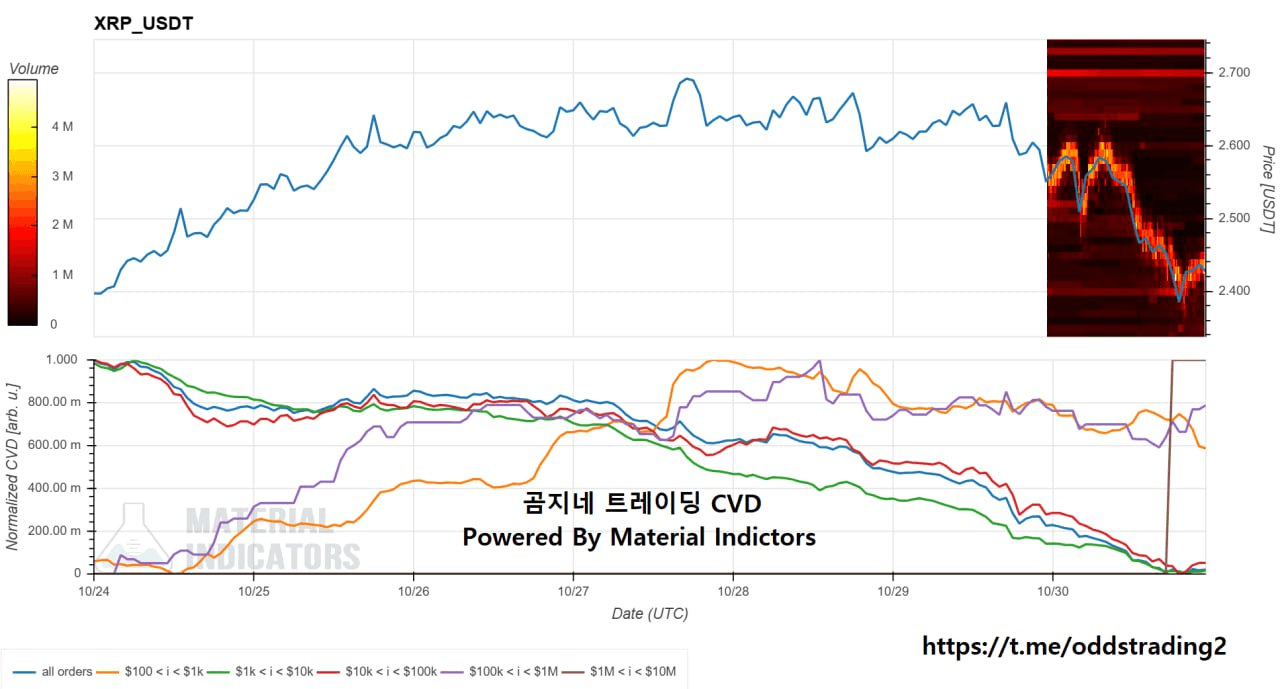Select the 10/27 date axis label
The image size is (1280, 689).
coord(573,592)
